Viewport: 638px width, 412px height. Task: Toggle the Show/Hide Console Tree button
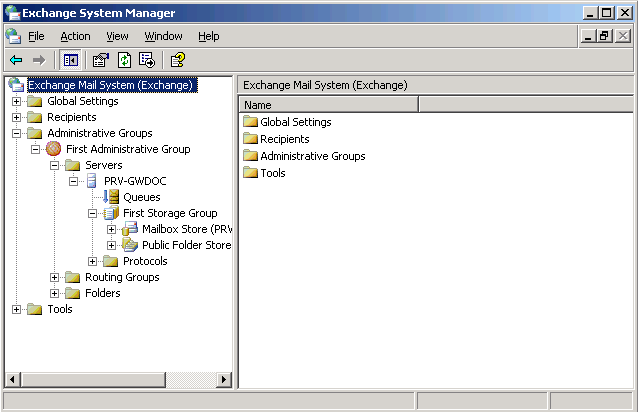pyautogui.click(x=70, y=60)
